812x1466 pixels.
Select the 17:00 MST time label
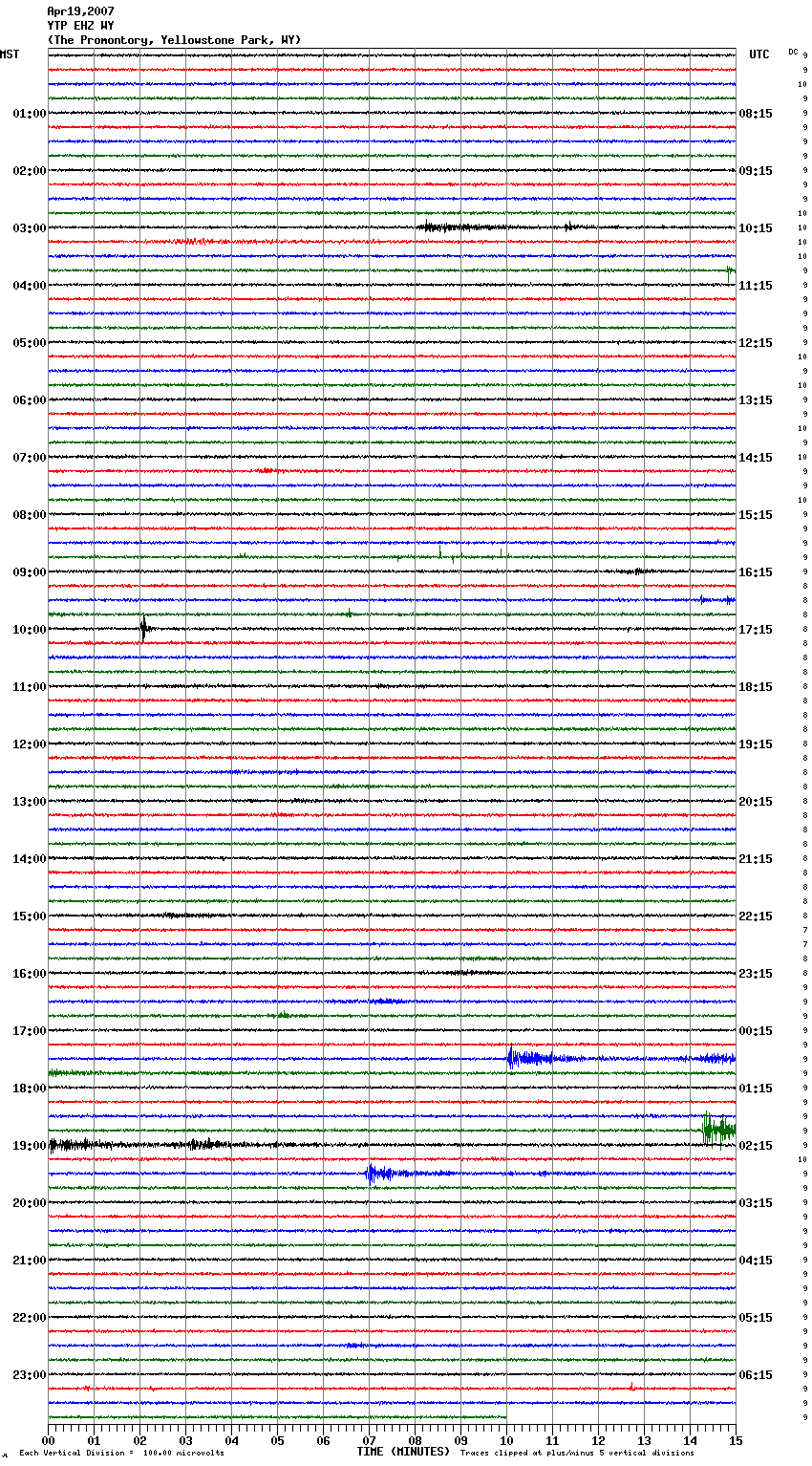[29, 1031]
